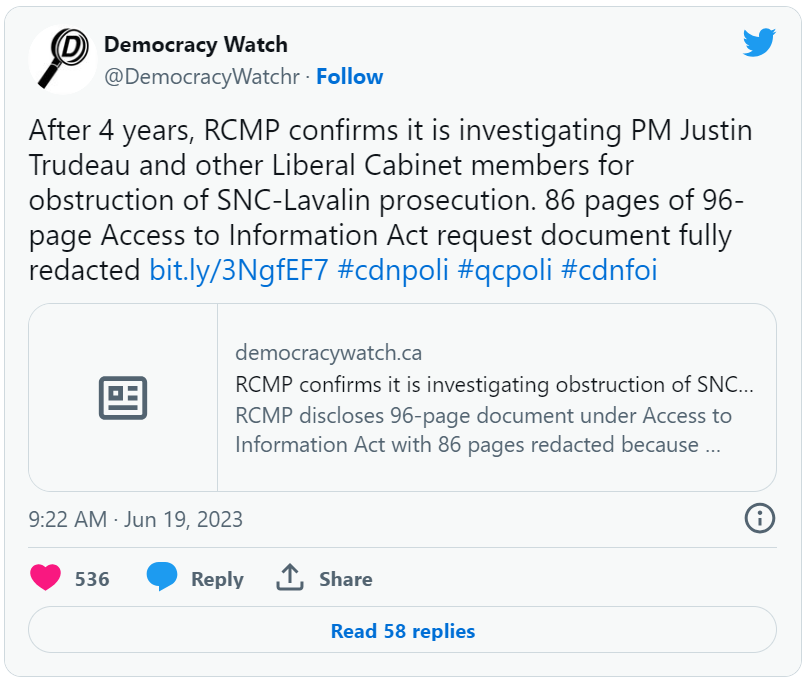Screen dimensions: 807x682
Task: Click the Twitter bird logo
Action: [759, 42]
